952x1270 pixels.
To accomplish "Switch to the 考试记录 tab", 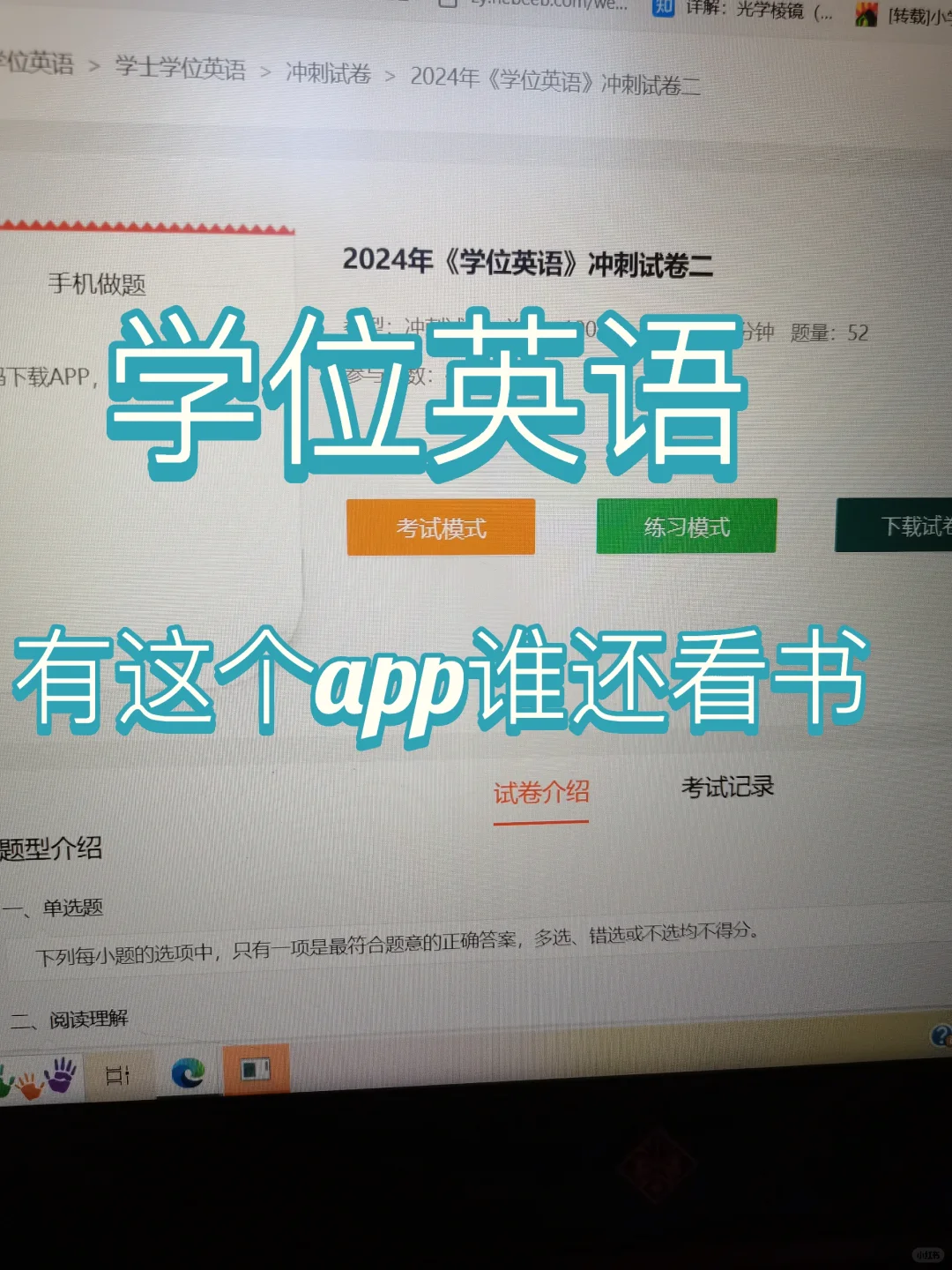I will click(725, 788).
